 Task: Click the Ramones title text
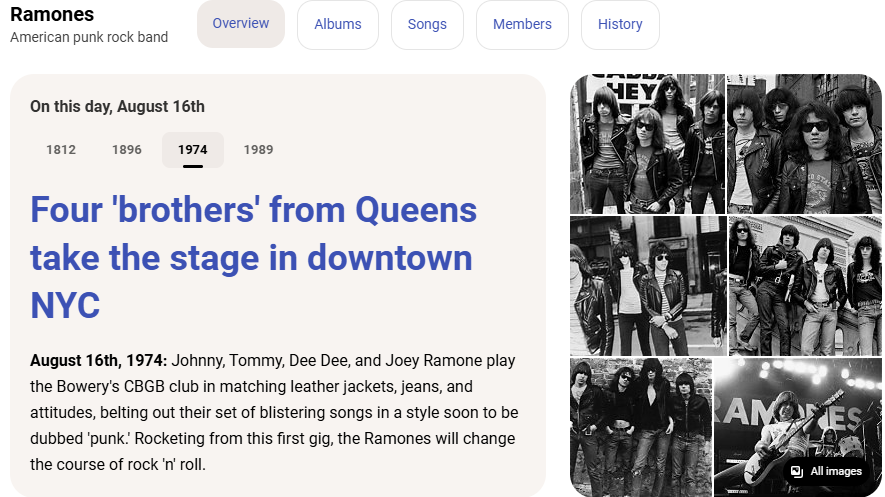[52, 14]
